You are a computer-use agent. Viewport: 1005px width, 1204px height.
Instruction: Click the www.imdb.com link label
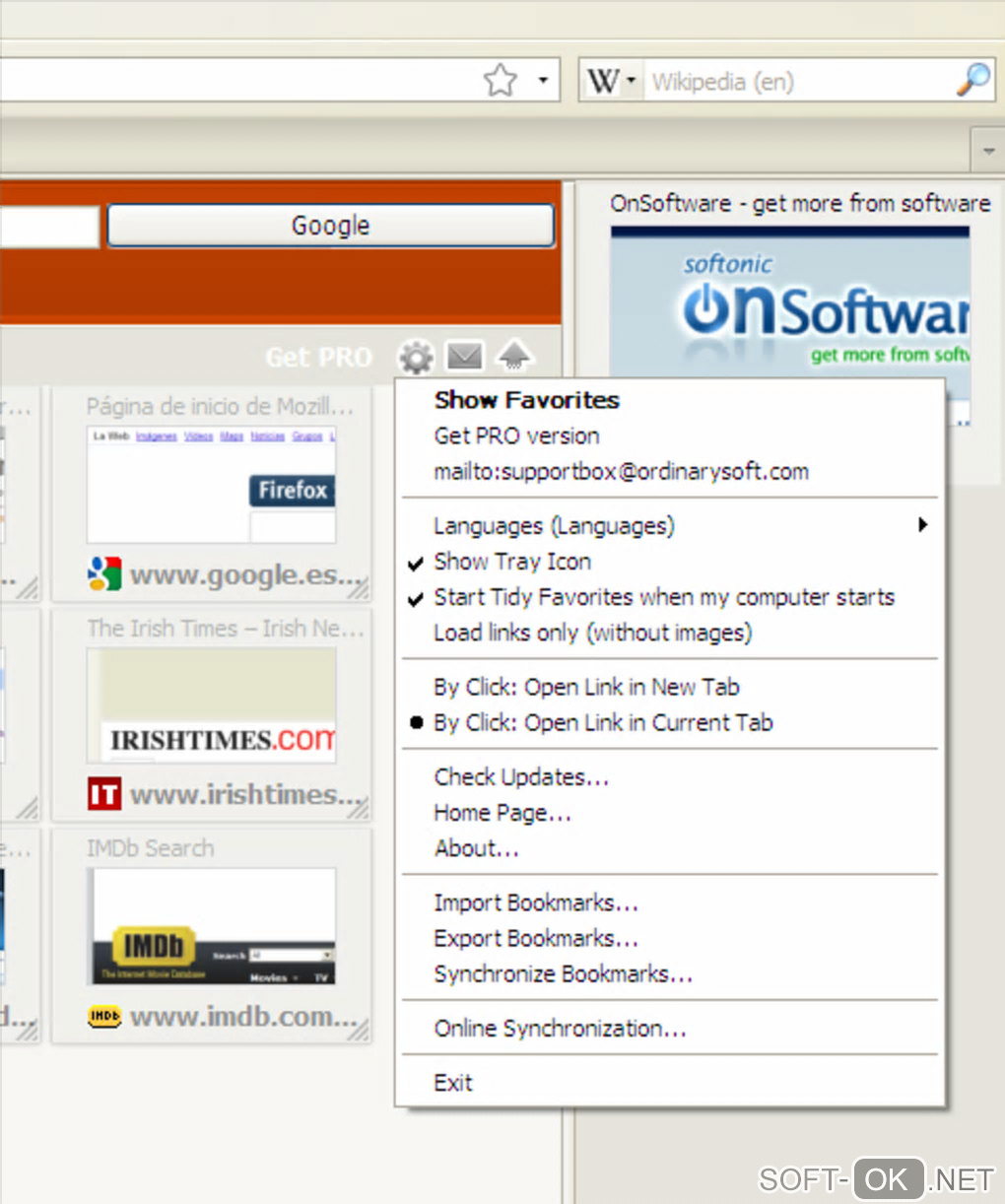pyautogui.click(x=243, y=1016)
